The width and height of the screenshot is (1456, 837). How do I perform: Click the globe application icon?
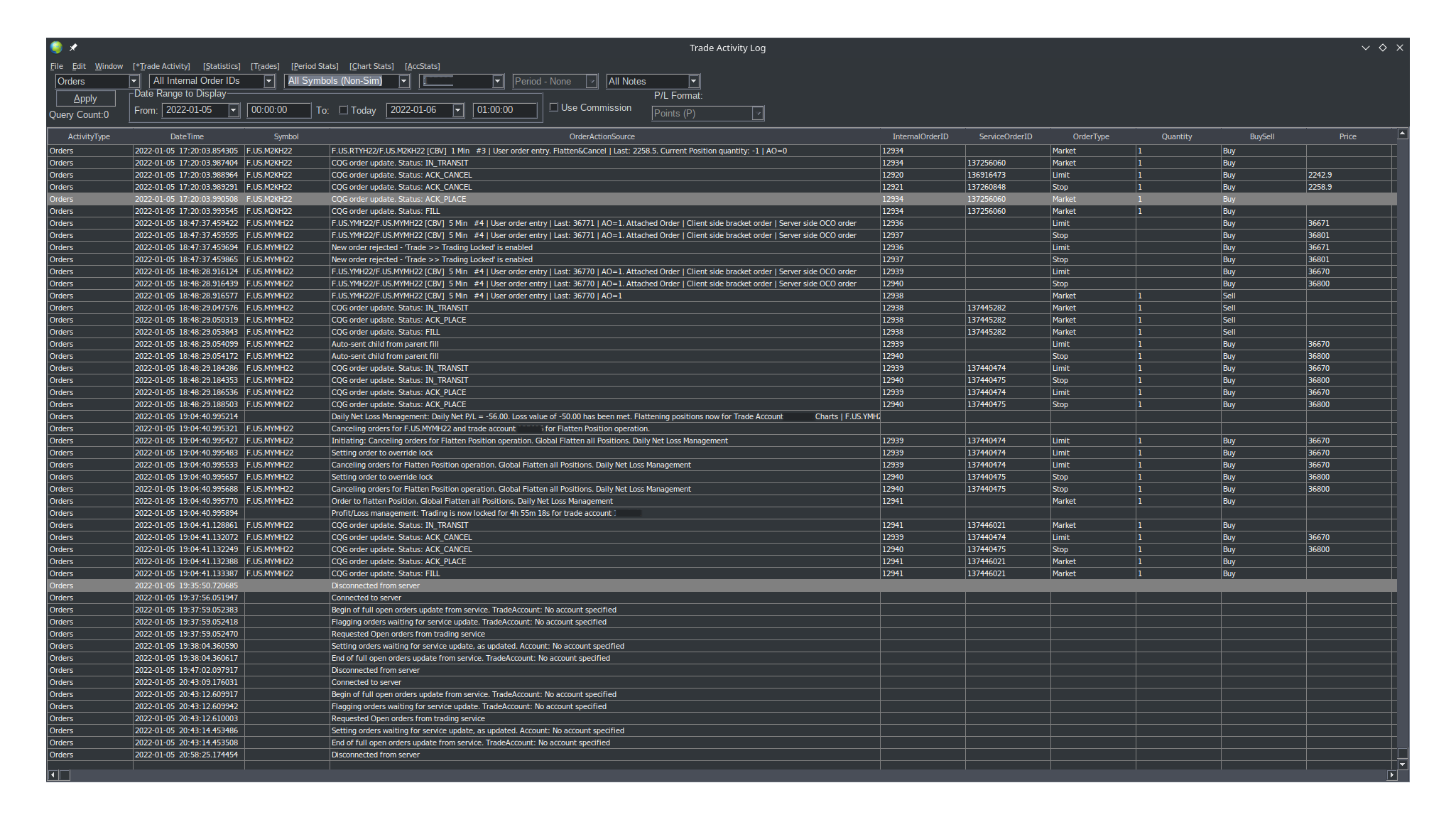tap(56, 48)
